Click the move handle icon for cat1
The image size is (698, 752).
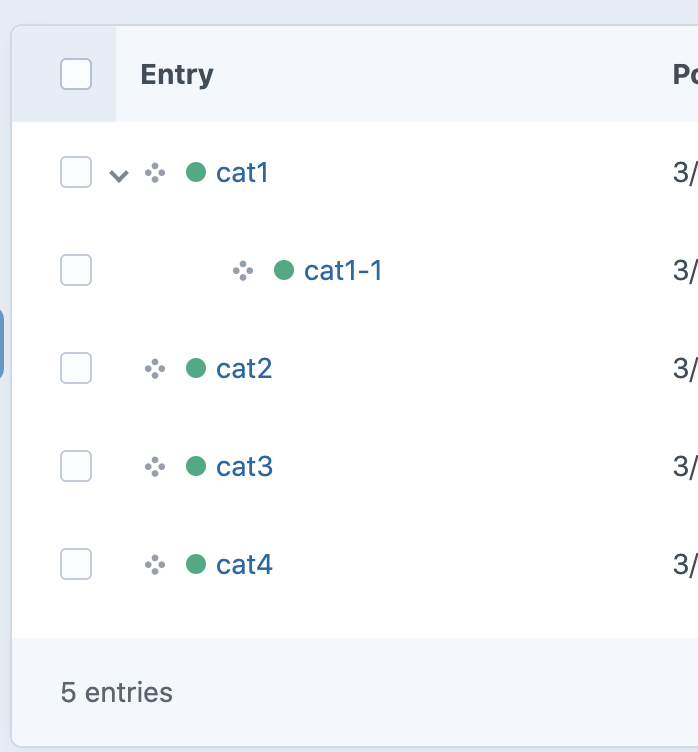point(155,173)
